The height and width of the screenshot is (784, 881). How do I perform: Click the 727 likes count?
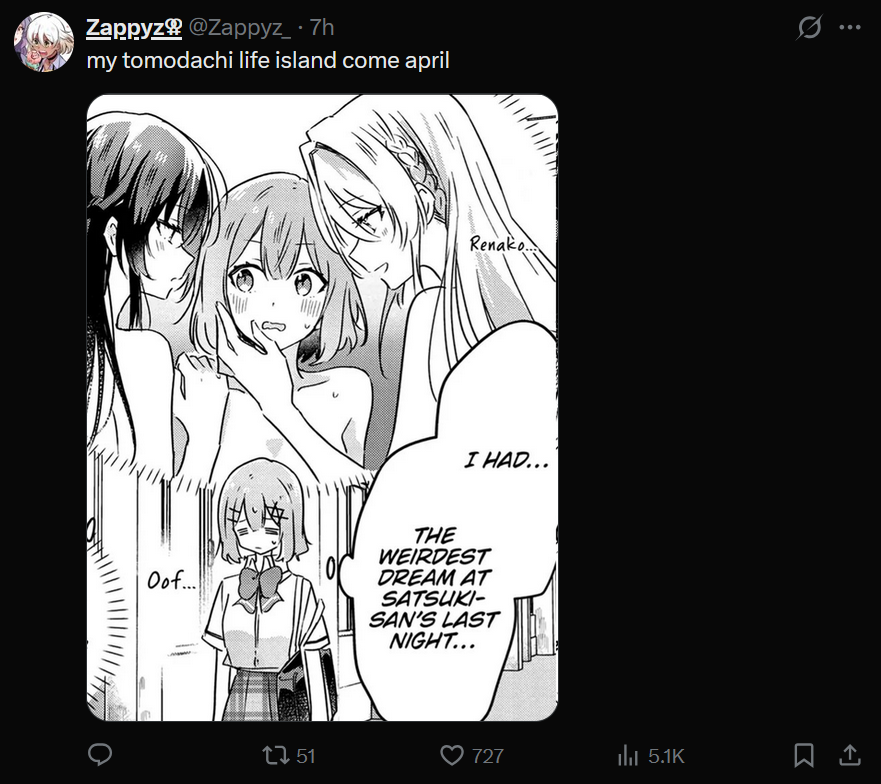click(488, 756)
